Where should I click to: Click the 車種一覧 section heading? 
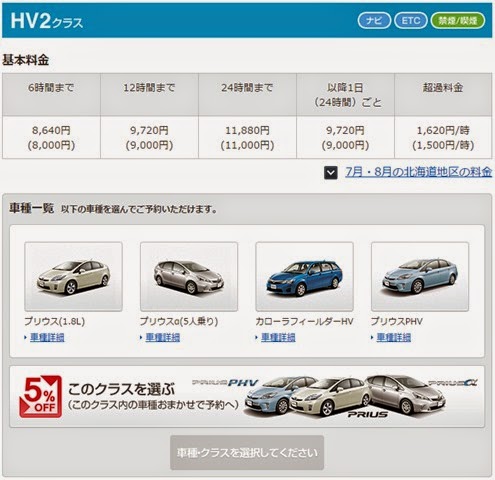31,208
